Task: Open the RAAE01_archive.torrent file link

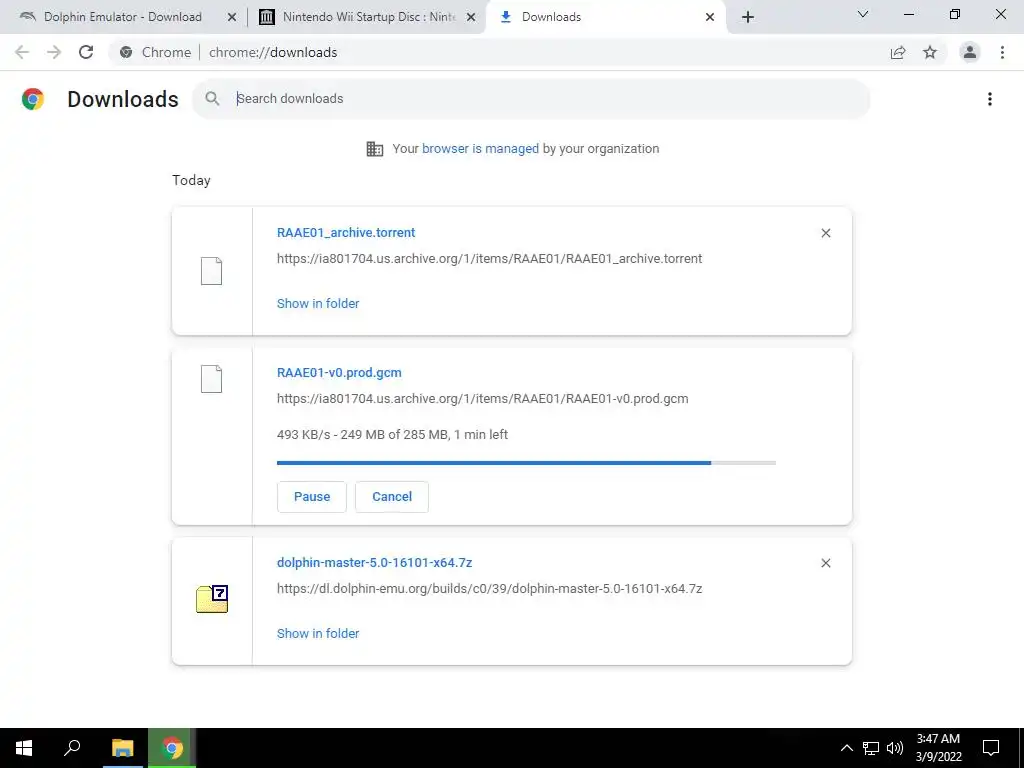Action: pos(346,232)
